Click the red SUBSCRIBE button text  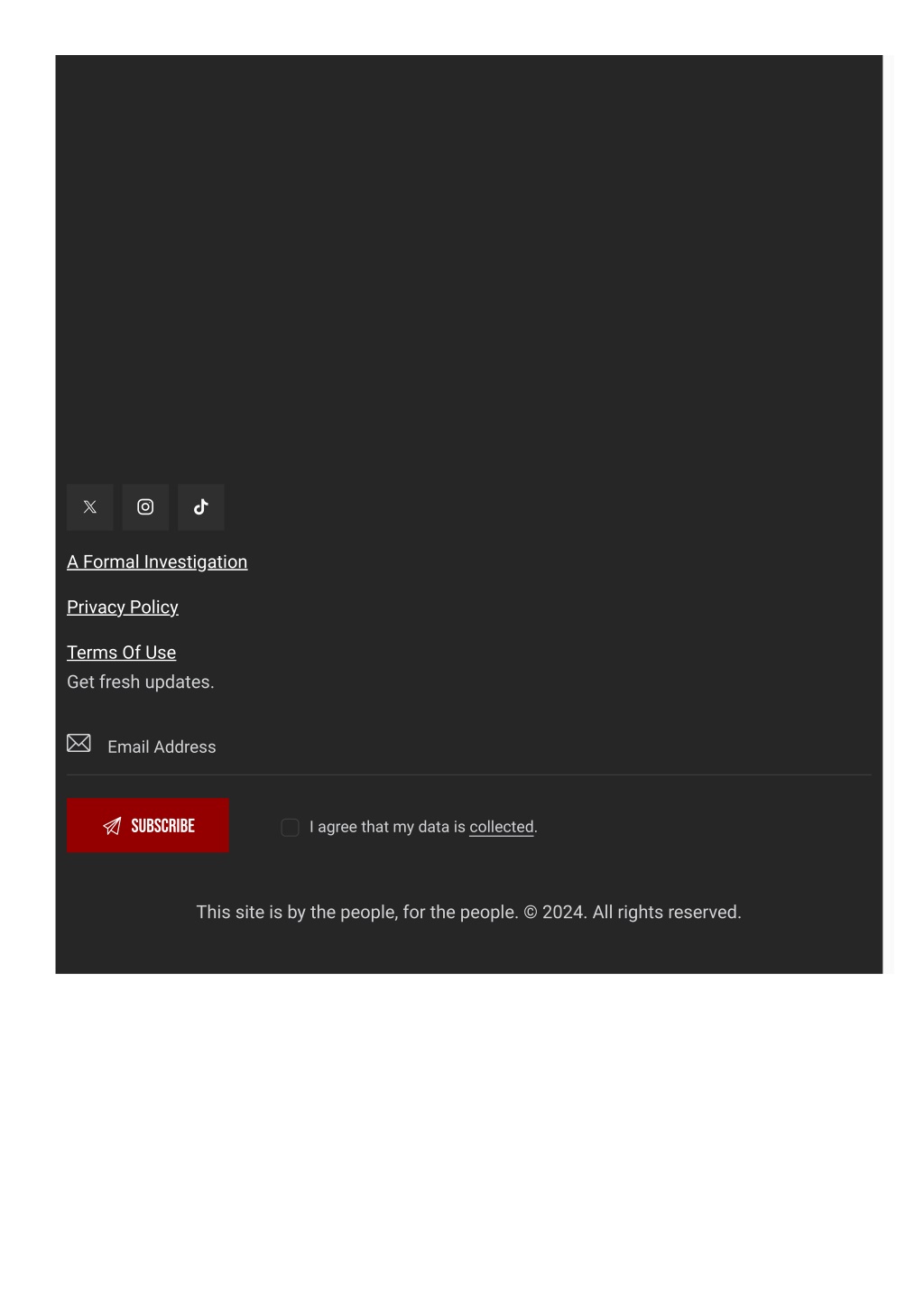(x=162, y=826)
